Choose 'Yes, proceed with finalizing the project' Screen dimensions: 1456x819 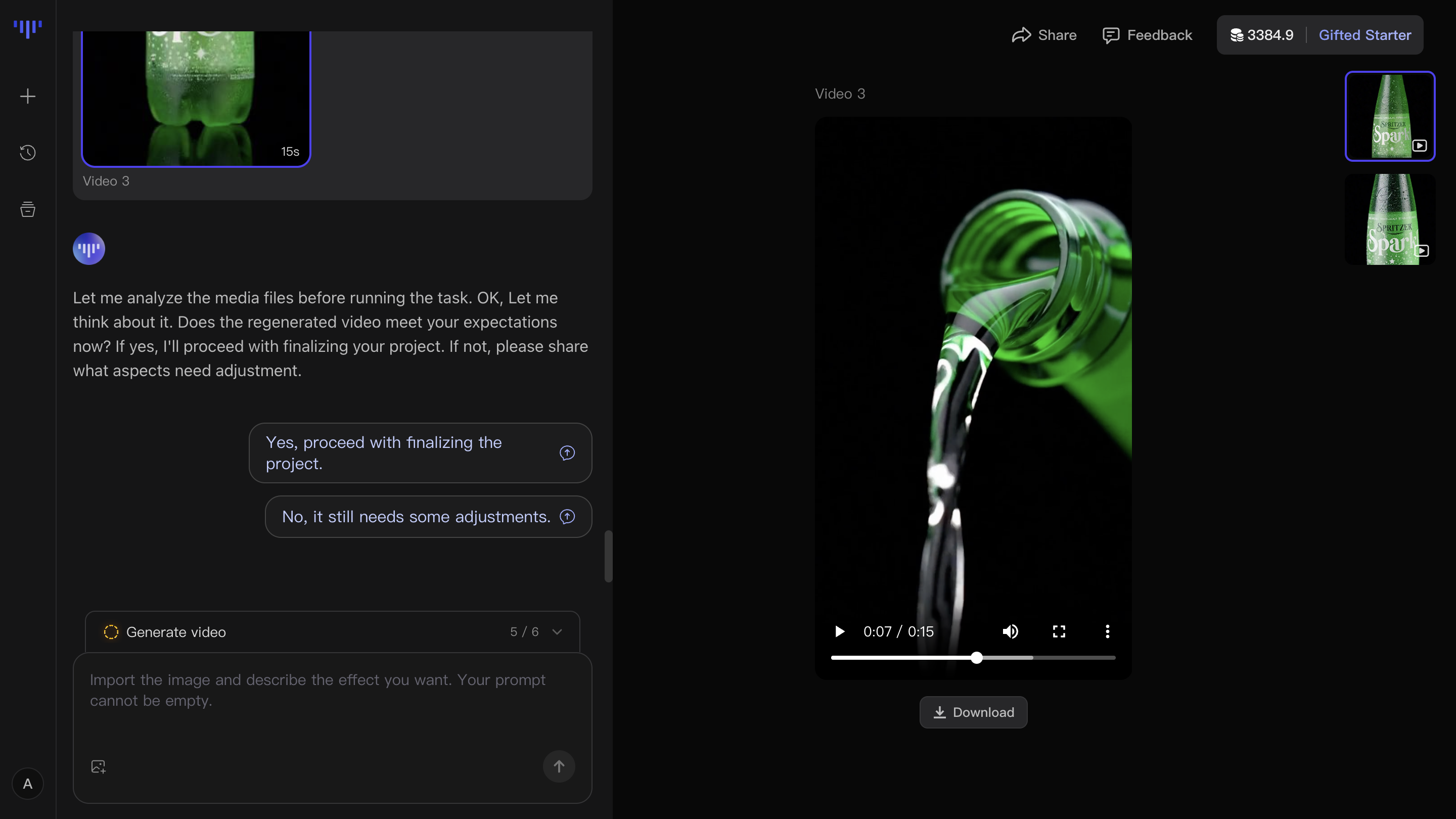pos(420,453)
